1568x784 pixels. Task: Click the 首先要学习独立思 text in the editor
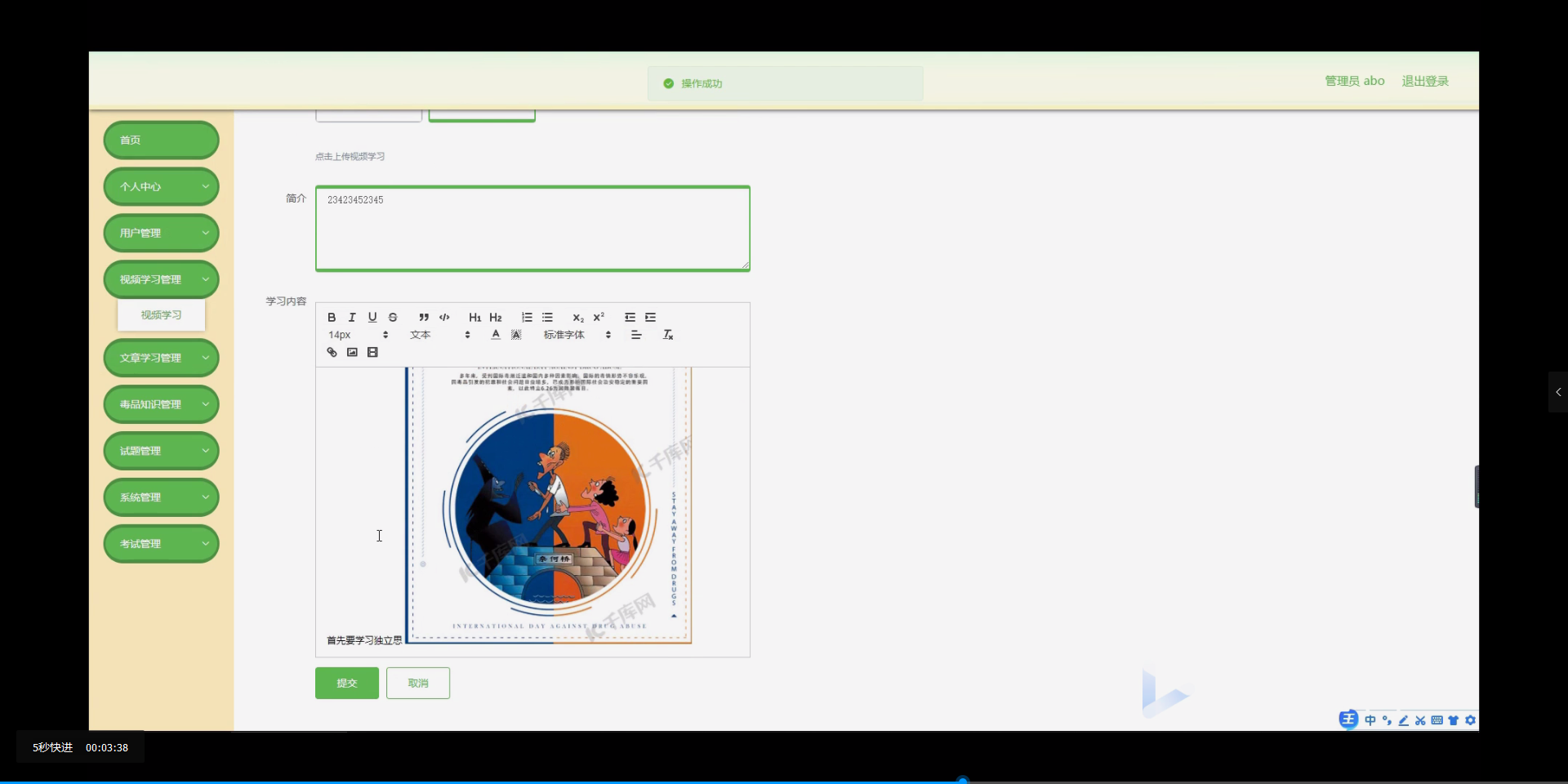pos(364,640)
